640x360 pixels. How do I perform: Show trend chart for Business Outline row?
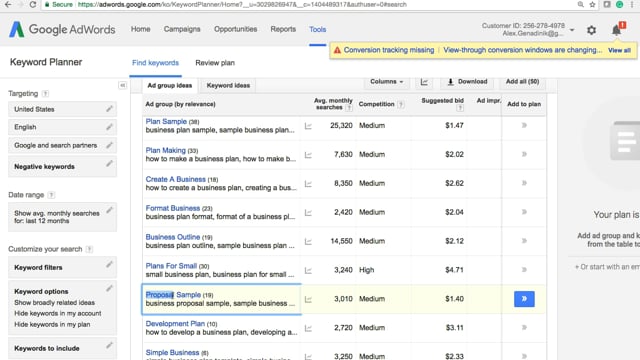[x=308, y=242]
